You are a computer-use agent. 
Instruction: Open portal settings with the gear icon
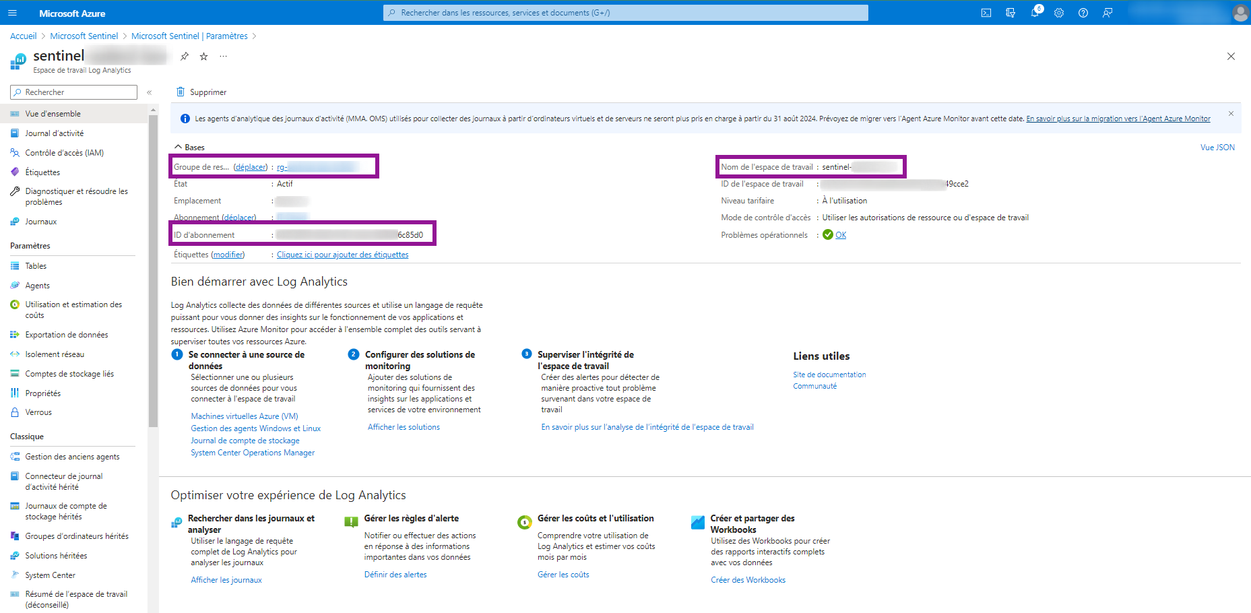pos(1059,13)
